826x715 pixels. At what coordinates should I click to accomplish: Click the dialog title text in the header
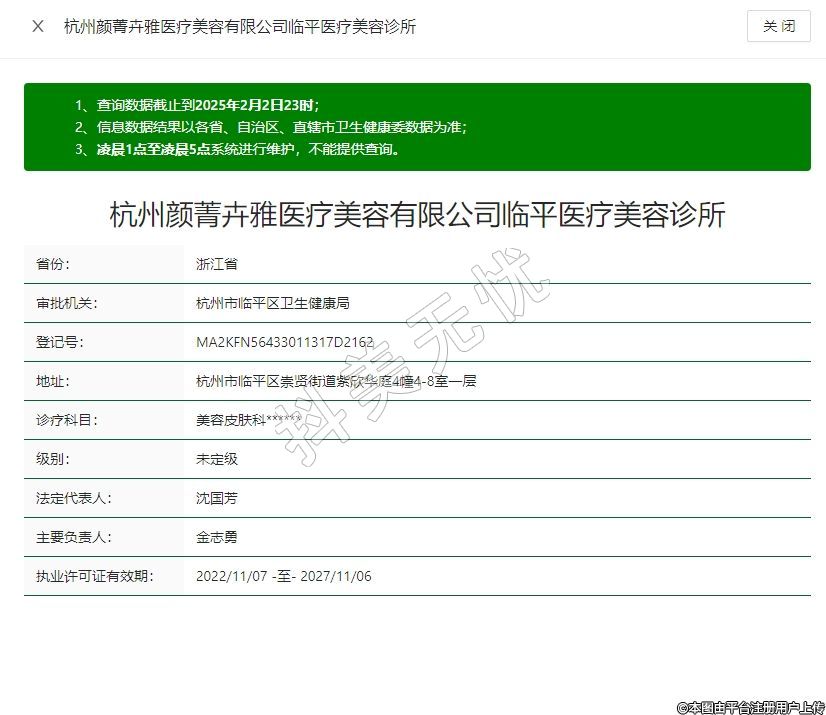coord(240,26)
